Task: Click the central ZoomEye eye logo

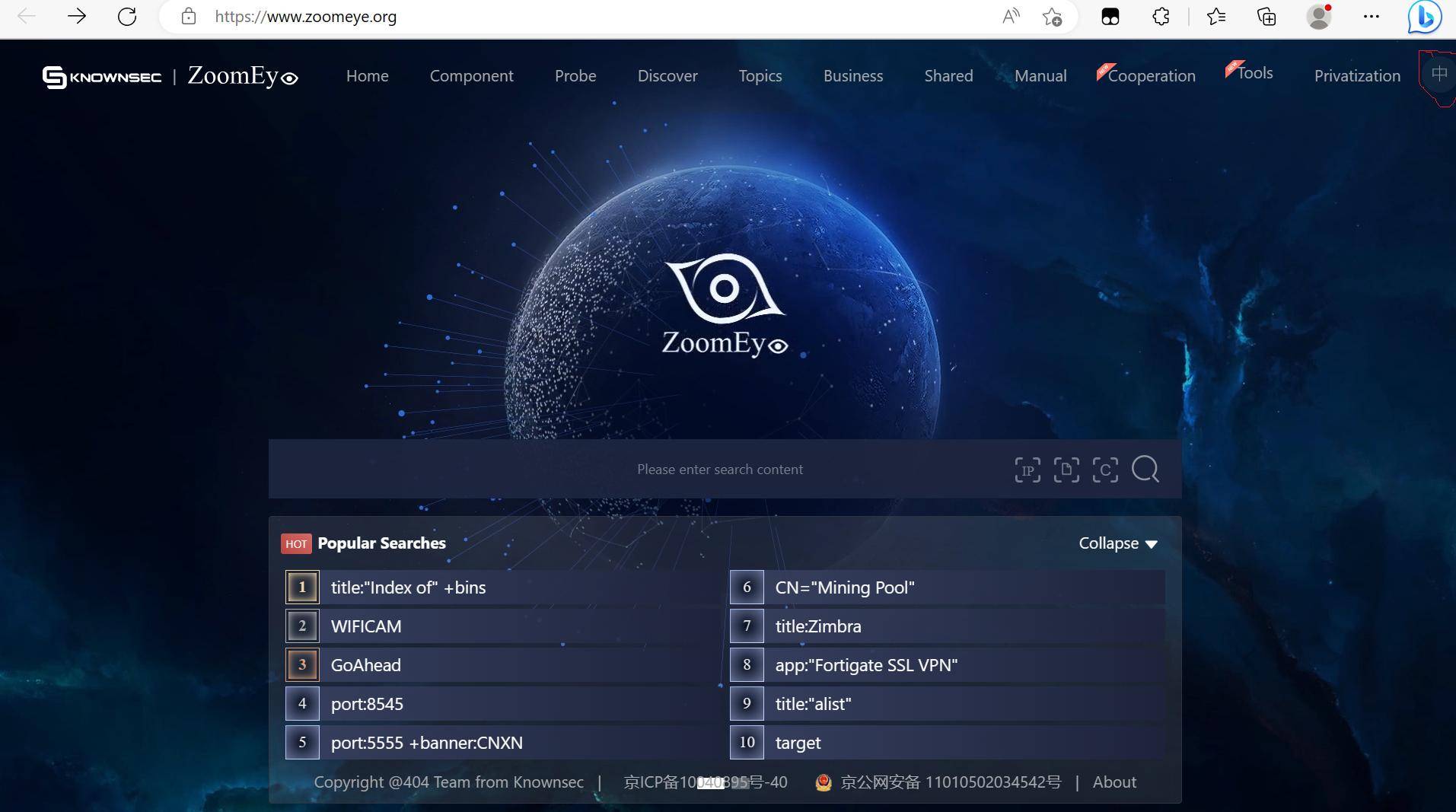Action: (725, 305)
